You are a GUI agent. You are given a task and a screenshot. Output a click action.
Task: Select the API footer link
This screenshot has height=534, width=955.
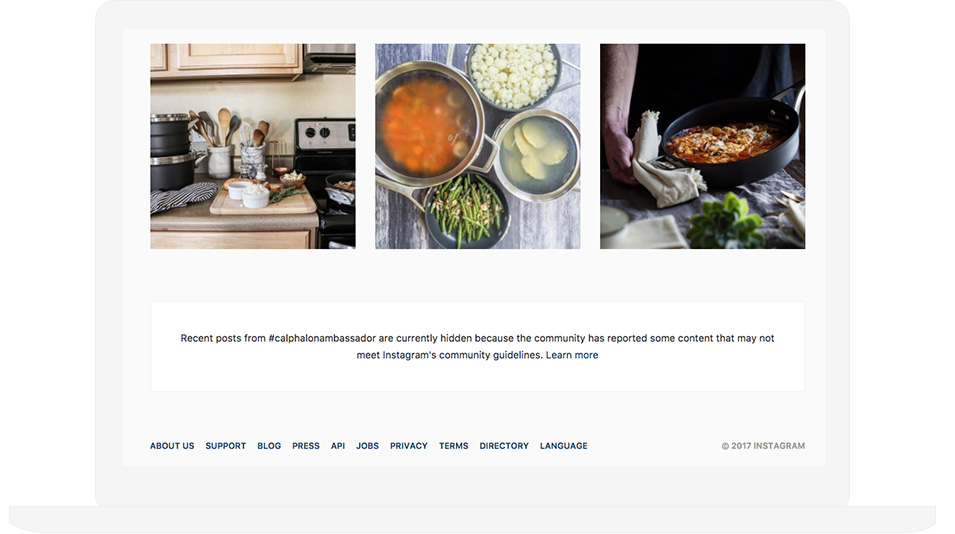(338, 446)
